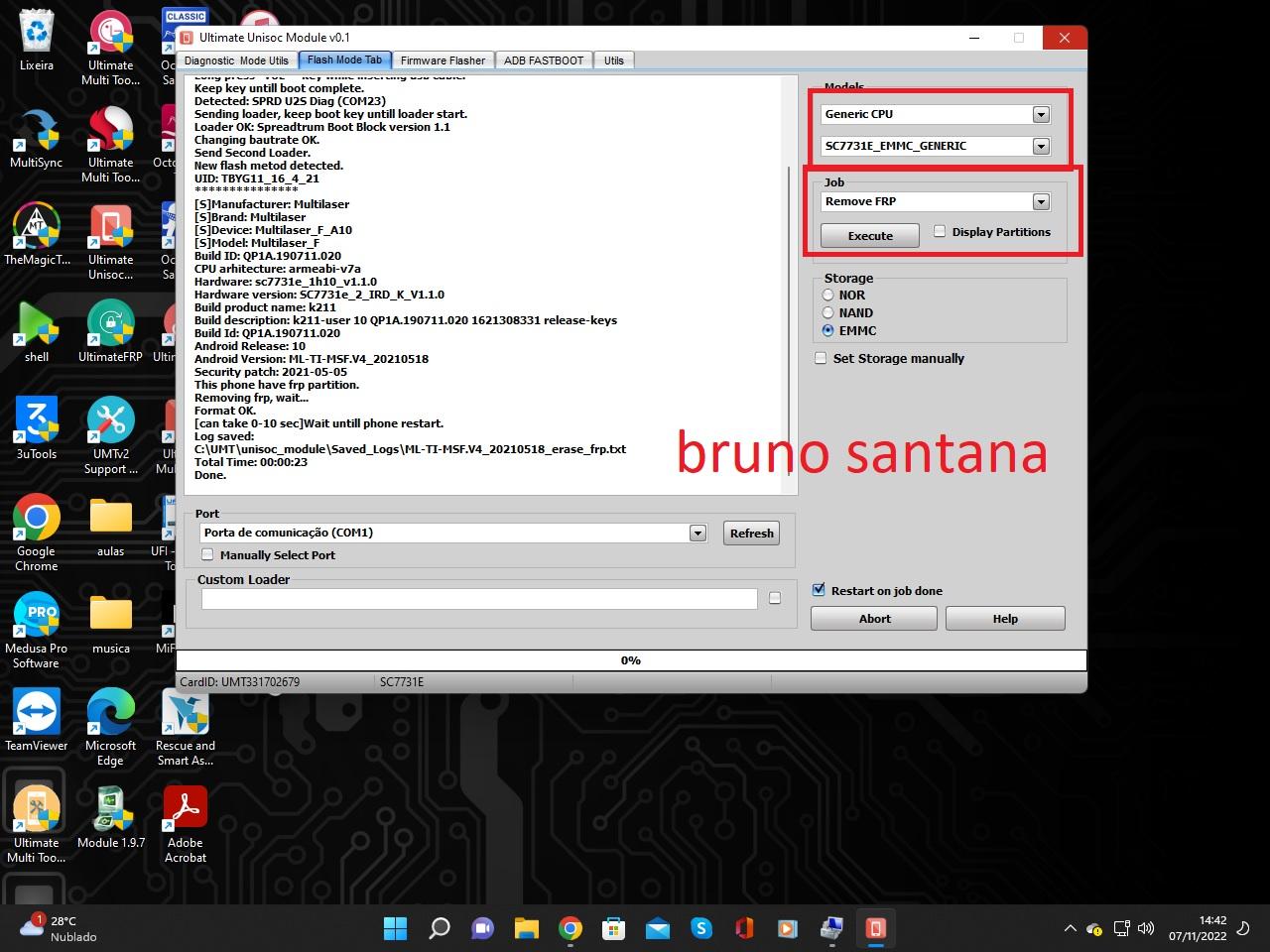Image resolution: width=1270 pixels, height=952 pixels.
Task: Select the NOR storage option
Action: (x=827, y=295)
